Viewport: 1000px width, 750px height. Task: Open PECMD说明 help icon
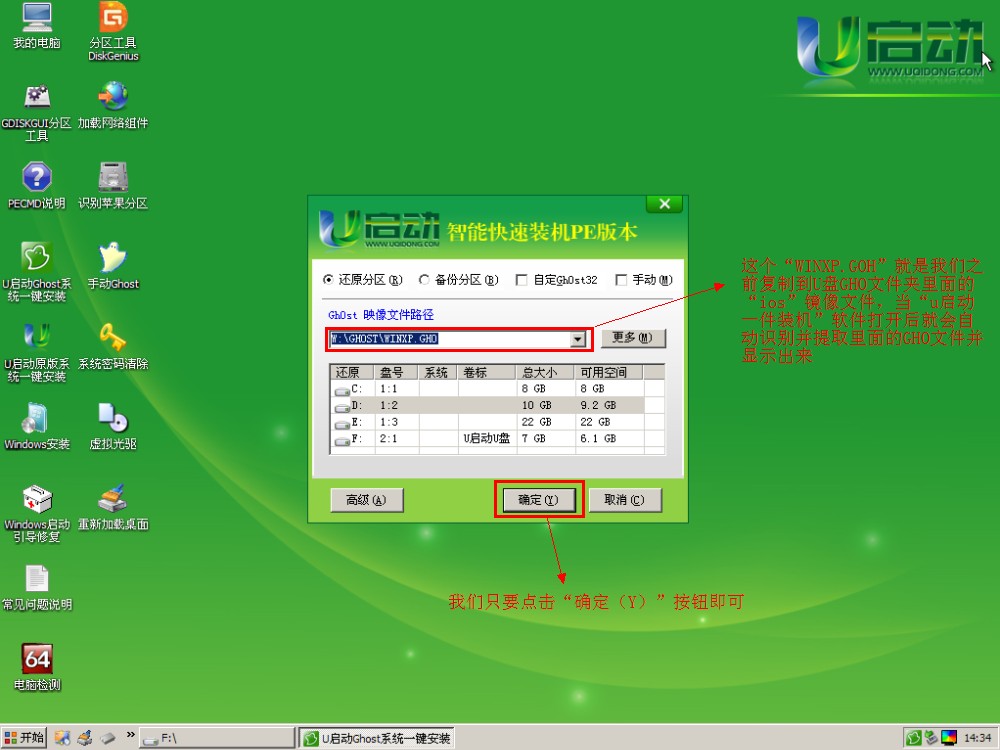36,186
